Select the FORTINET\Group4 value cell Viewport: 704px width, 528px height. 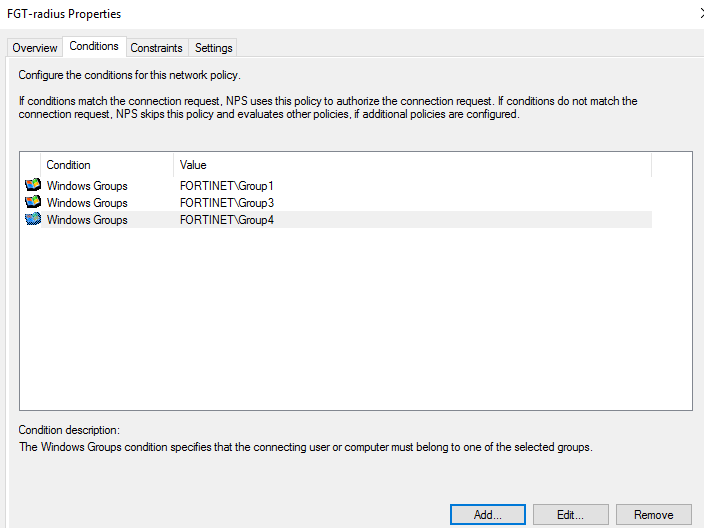pos(226,220)
